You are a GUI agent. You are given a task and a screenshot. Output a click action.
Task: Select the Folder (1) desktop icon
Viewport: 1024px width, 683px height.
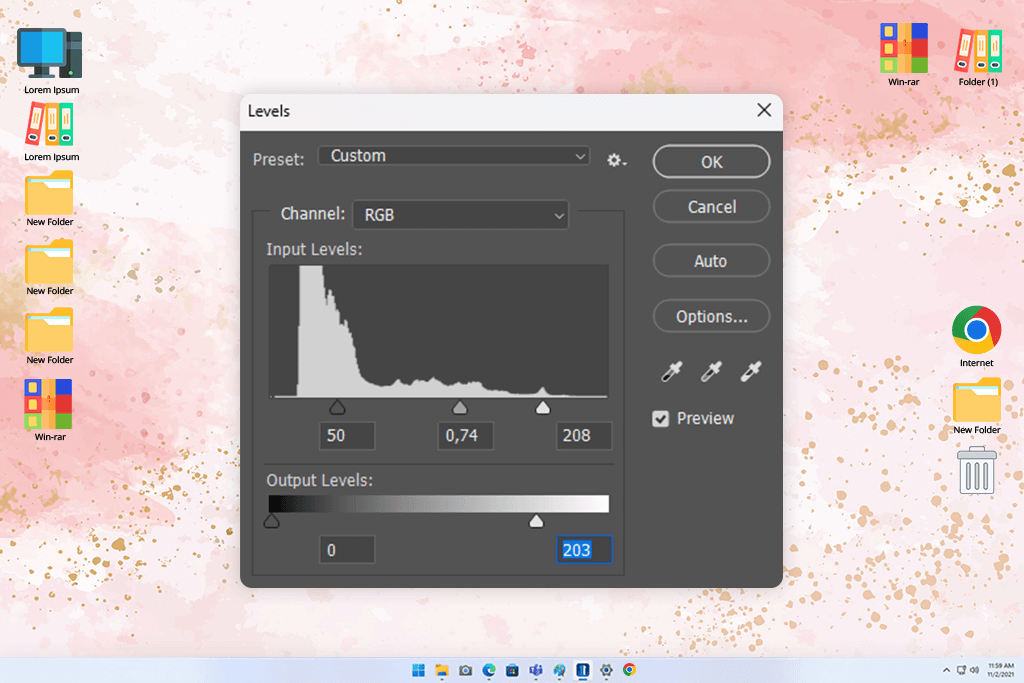[978, 57]
